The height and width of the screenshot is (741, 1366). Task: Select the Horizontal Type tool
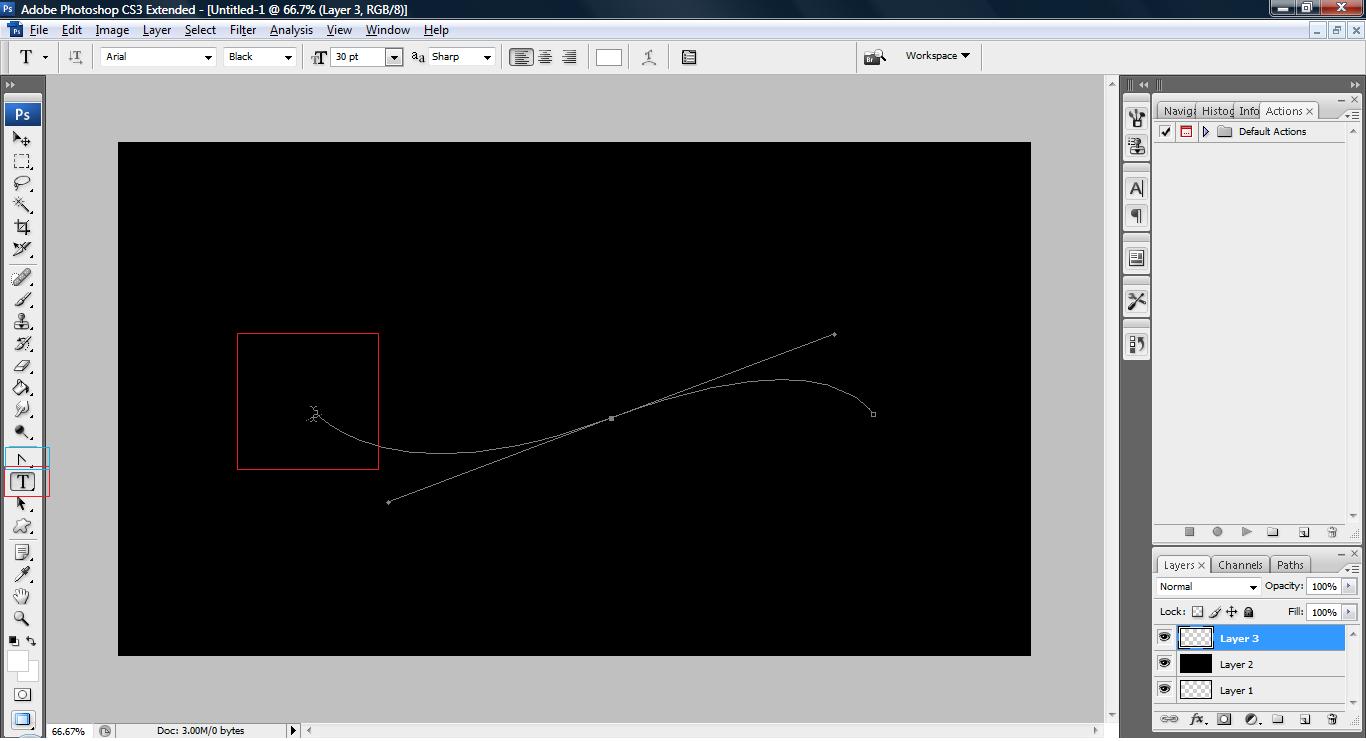pyautogui.click(x=22, y=482)
